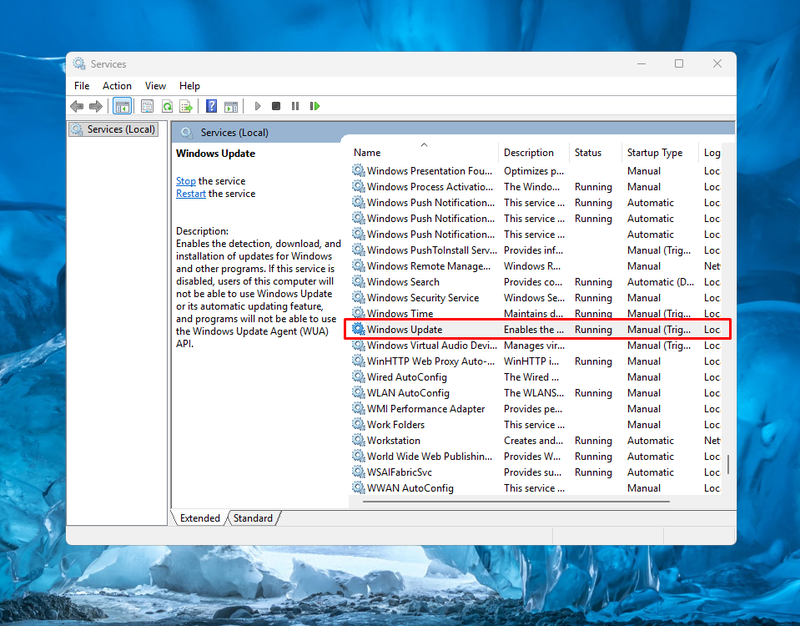Select Services (Local) in console tree

coord(114,130)
